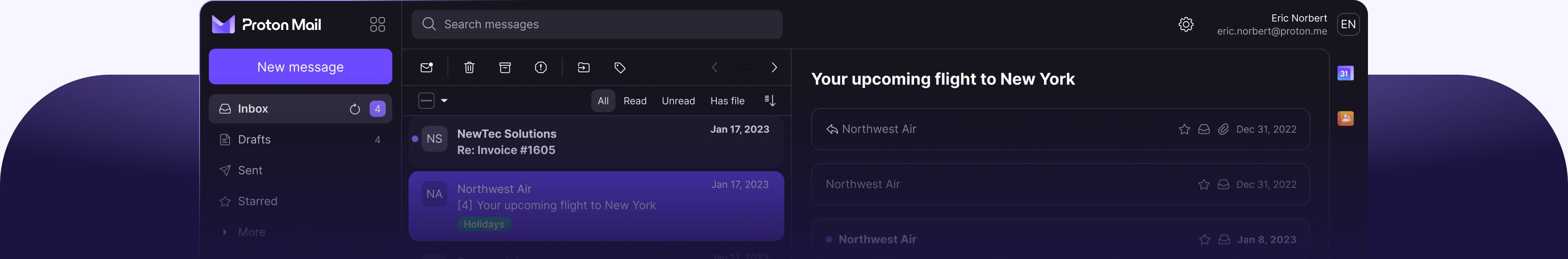1568x259 pixels.
Task: Click the Search messages field
Action: coord(596,24)
